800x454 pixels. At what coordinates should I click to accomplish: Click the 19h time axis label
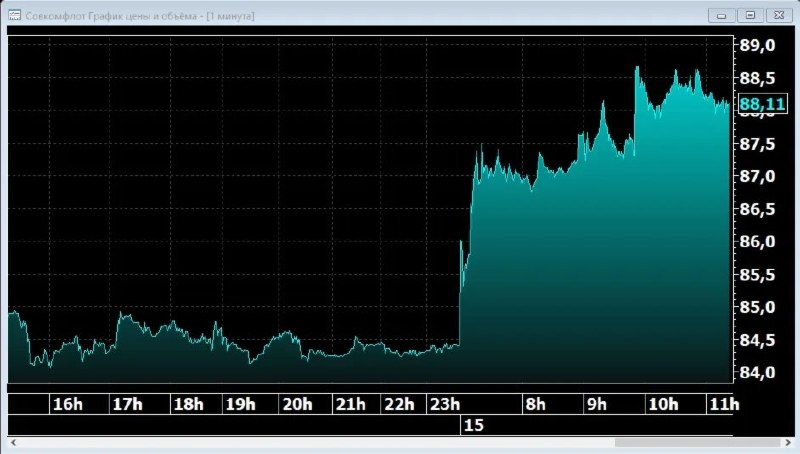point(240,405)
